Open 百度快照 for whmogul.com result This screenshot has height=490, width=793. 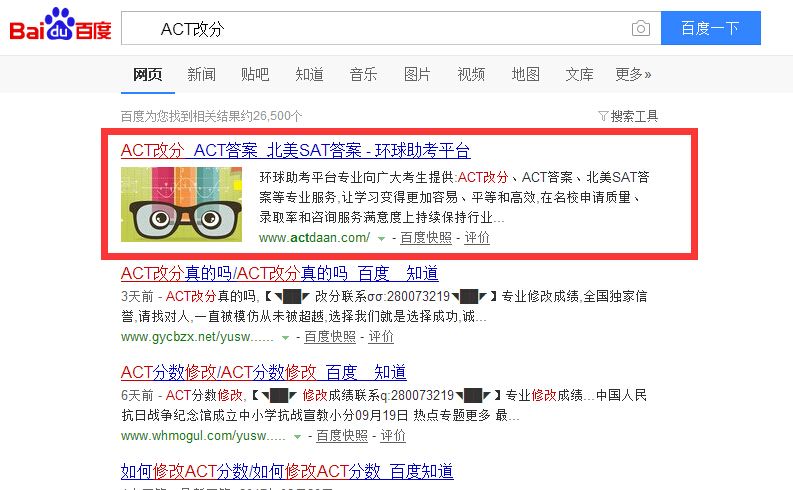tap(342, 435)
